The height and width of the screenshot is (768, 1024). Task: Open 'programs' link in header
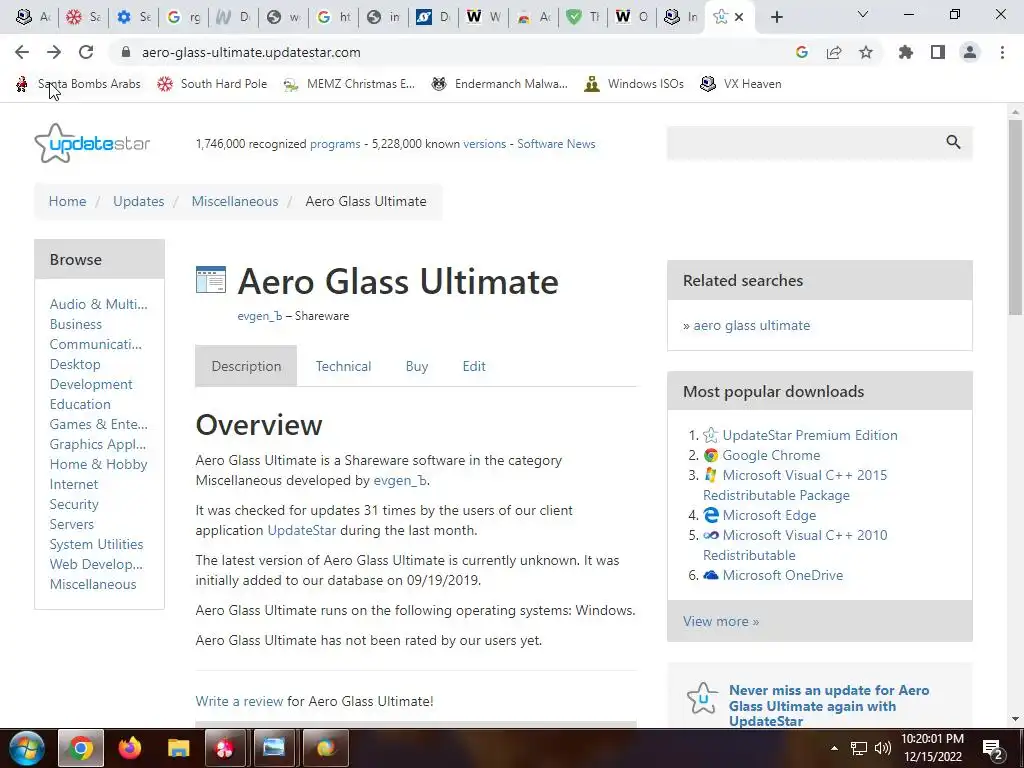[x=335, y=144]
